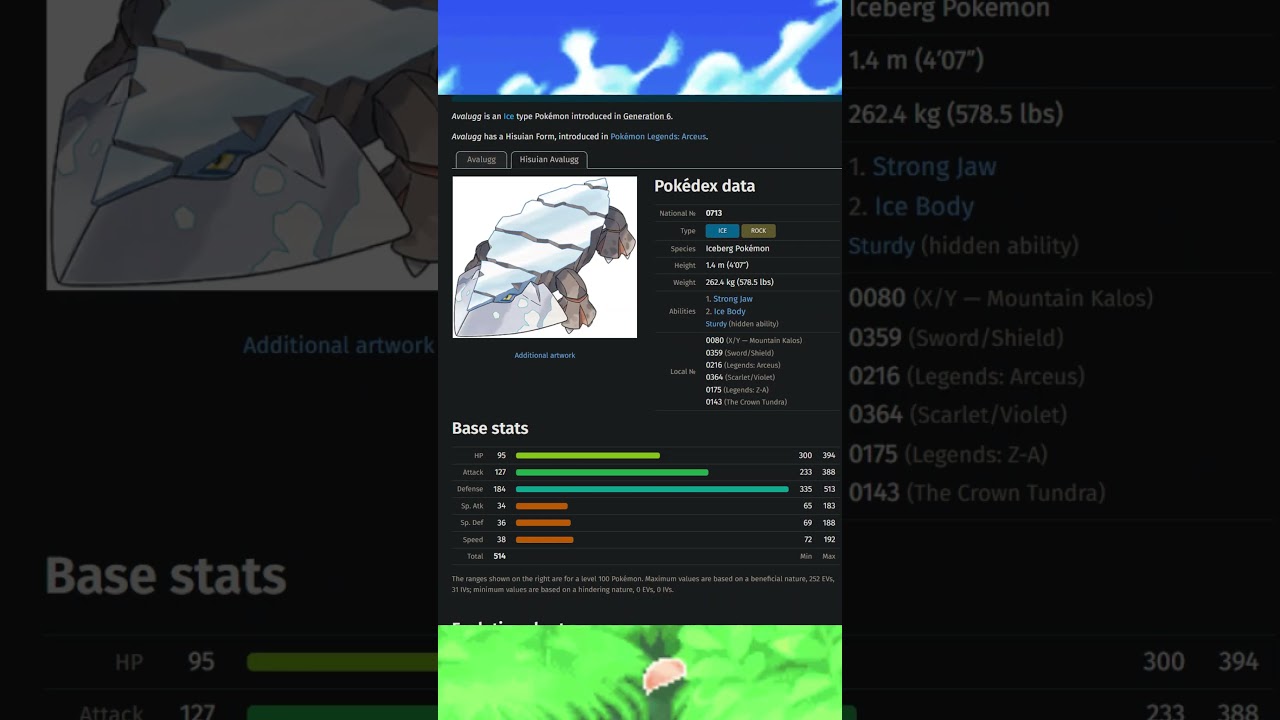
Task: Click the Sp. Def stat bar
Action: 543,523
